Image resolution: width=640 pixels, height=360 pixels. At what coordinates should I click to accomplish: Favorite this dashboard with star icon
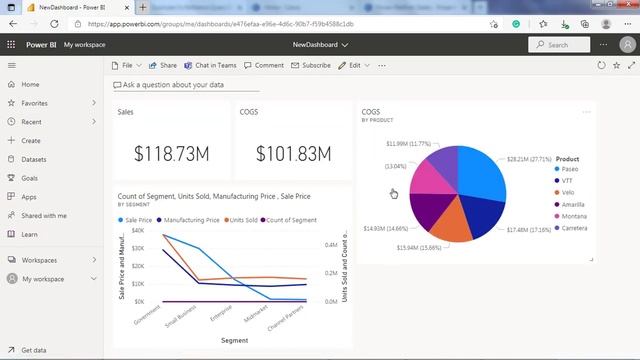[616, 65]
